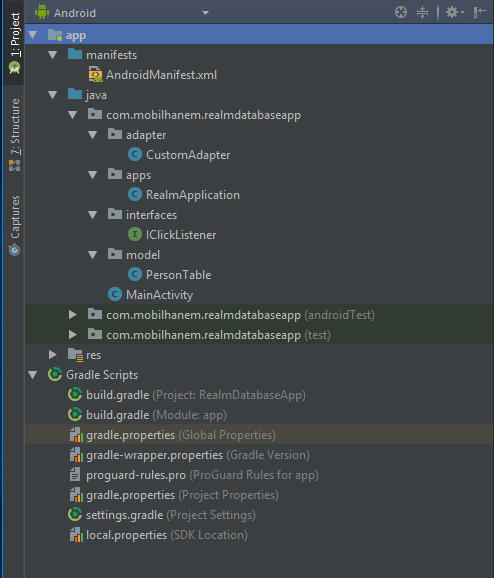Select build.gradle (Module: app)
Screen dimensions: 494x578
click(x=156, y=415)
